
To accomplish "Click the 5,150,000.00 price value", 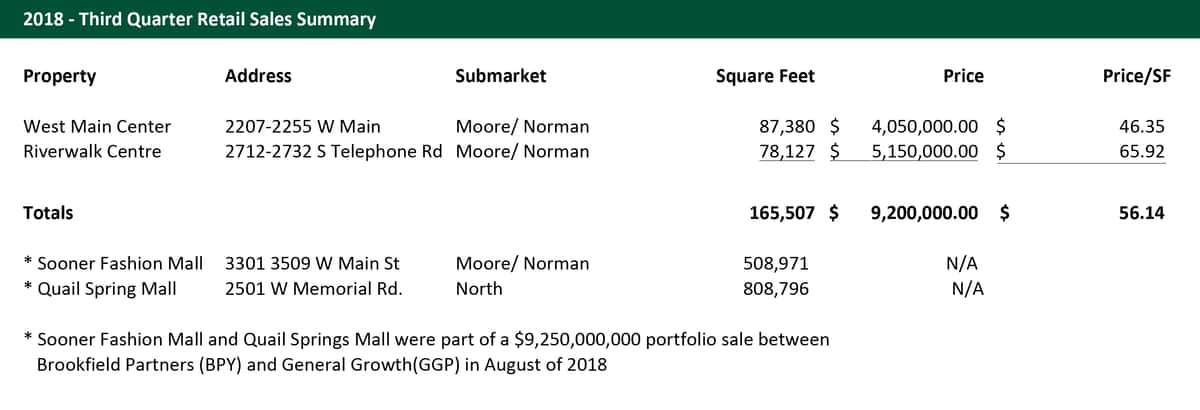I will pos(925,152).
